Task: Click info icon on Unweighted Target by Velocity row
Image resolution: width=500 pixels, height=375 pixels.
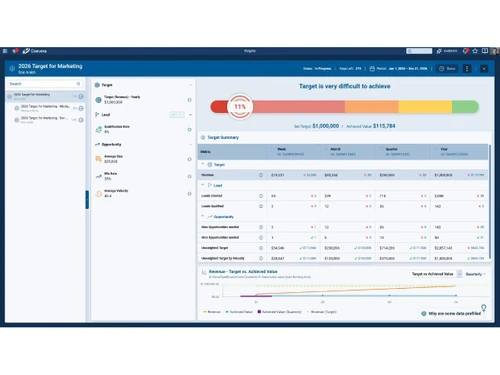Action: click(x=261, y=258)
